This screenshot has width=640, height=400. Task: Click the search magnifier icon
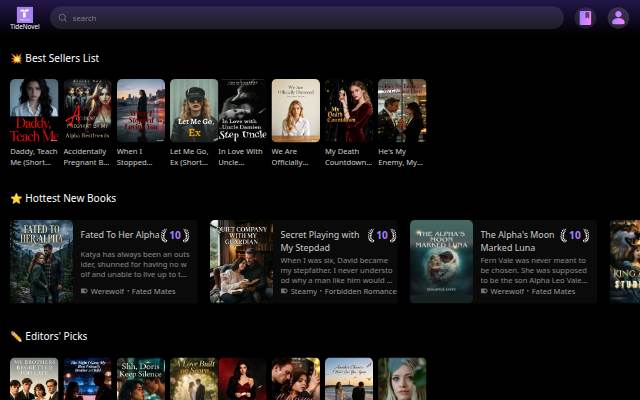click(x=62, y=18)
